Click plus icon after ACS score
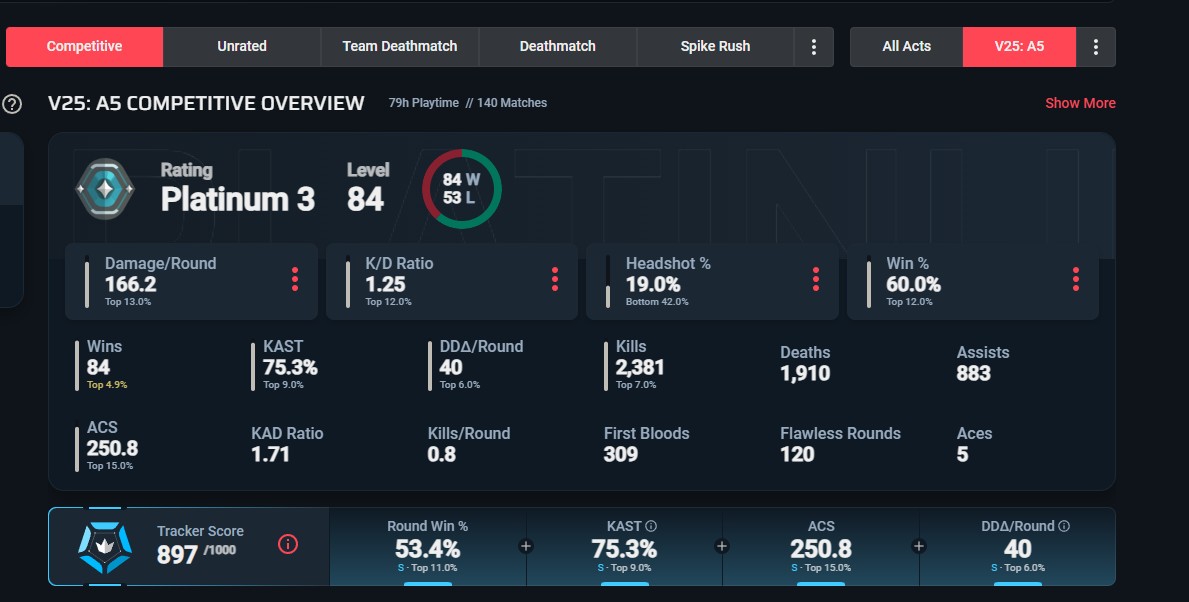This screenshot has height=602, width=1189. click(x=919, y=546)
